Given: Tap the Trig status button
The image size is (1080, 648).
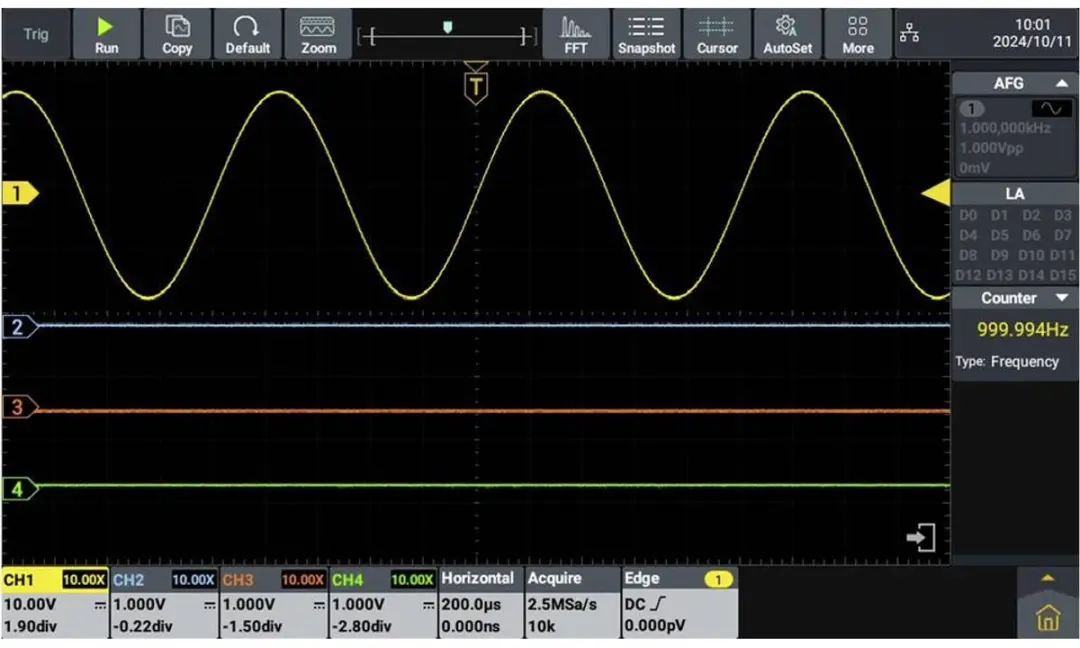Looking at the screenshot, I should point(36,34).
